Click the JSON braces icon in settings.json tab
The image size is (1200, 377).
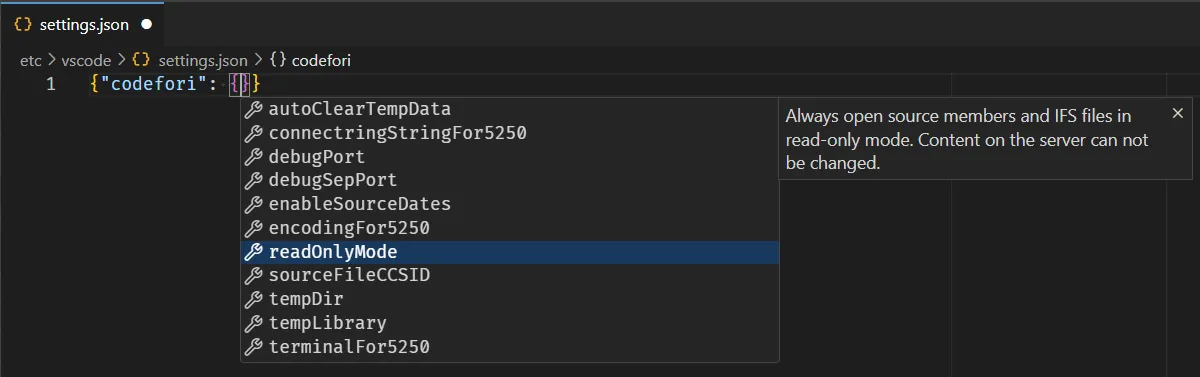(23, 23)
